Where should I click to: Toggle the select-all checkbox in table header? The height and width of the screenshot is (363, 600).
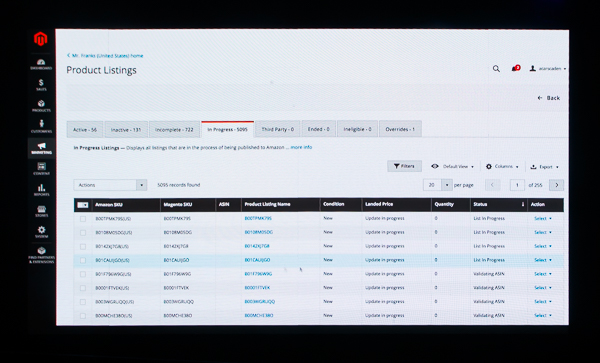pos(83,205)
